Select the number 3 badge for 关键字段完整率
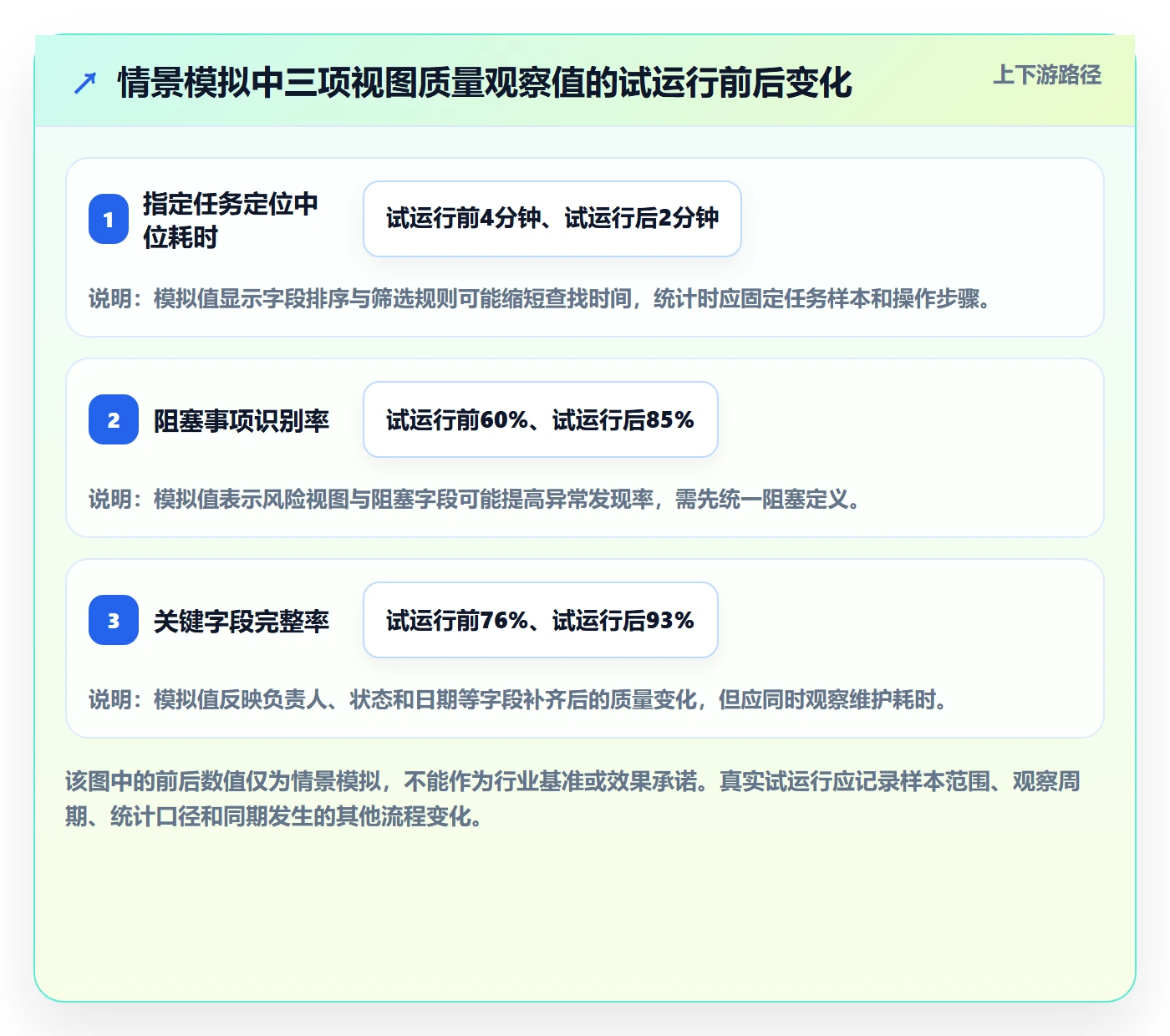Image resolution: width=1170 pixels, height=1036 pixels. 114,620
